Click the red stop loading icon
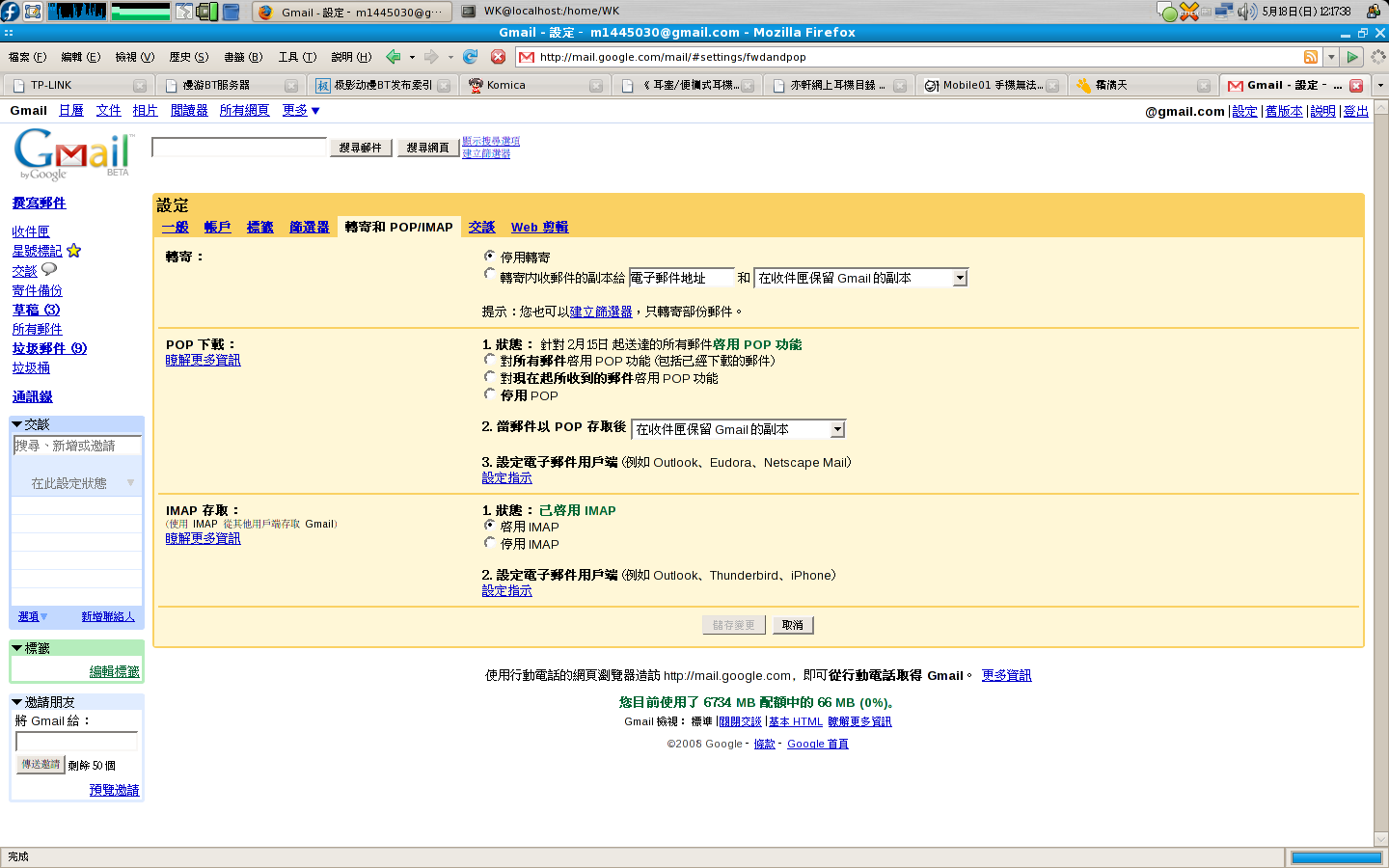The width and height of the screenshot is (1389, 868). 498,57
